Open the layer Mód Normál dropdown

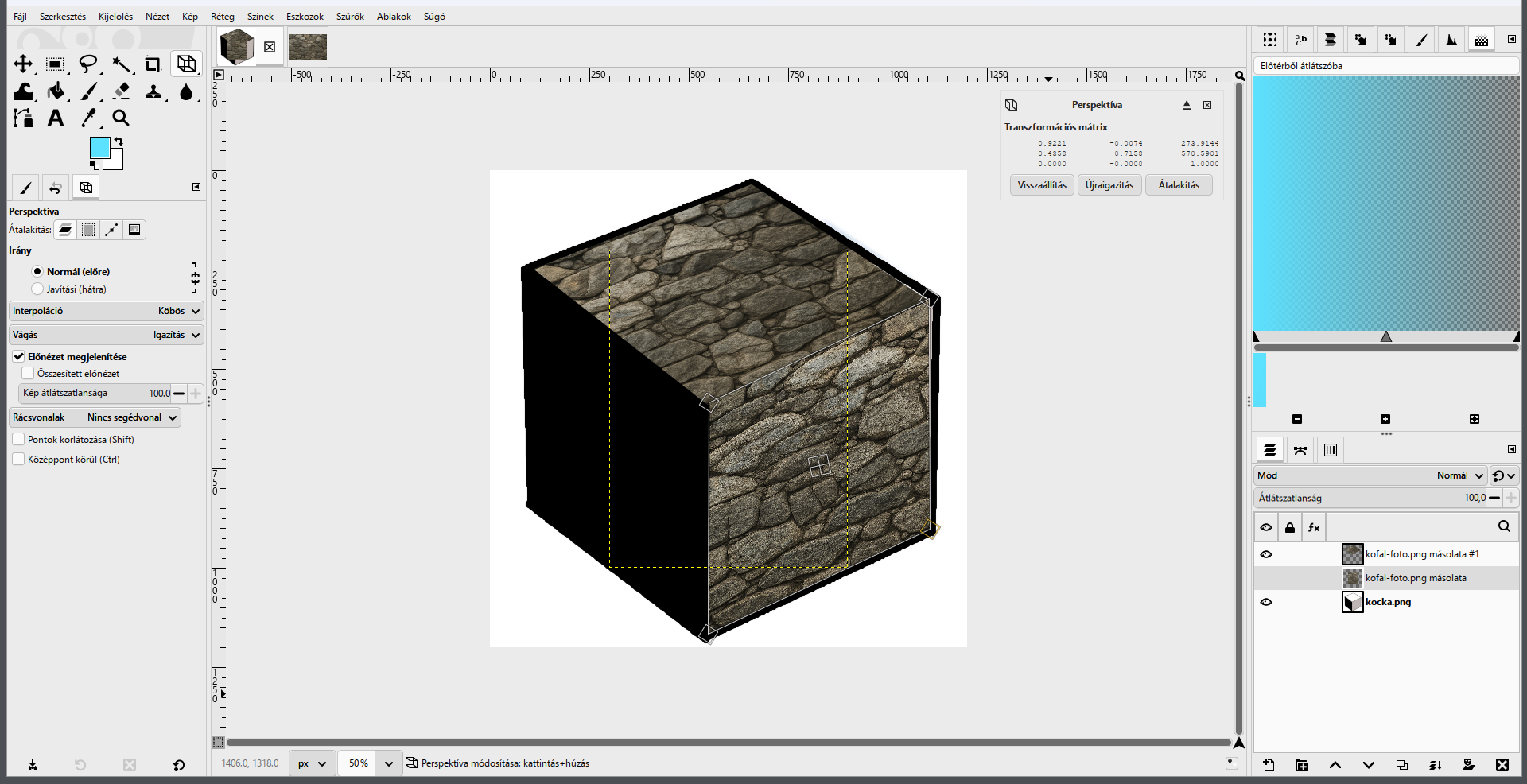1370,475
